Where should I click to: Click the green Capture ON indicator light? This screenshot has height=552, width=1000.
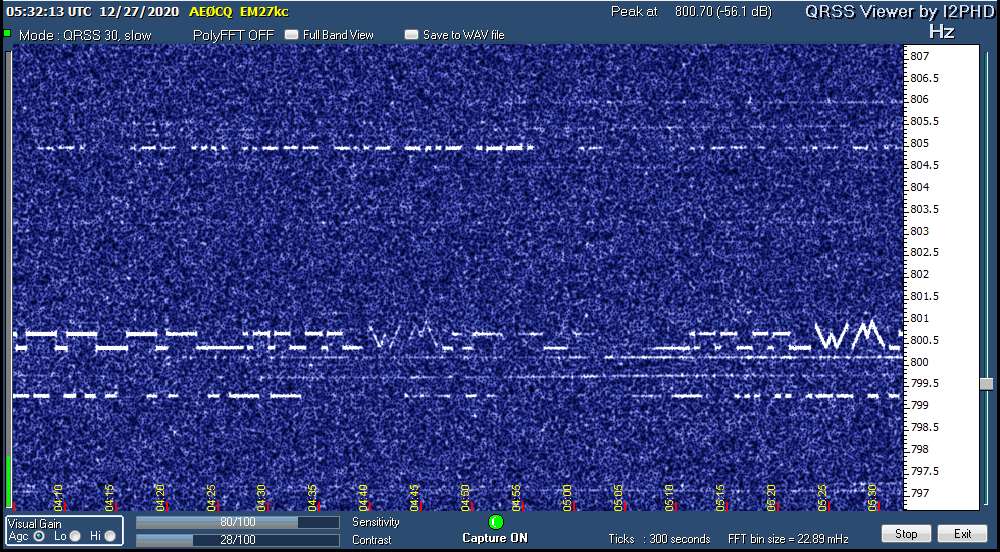[x=496, y=522]
